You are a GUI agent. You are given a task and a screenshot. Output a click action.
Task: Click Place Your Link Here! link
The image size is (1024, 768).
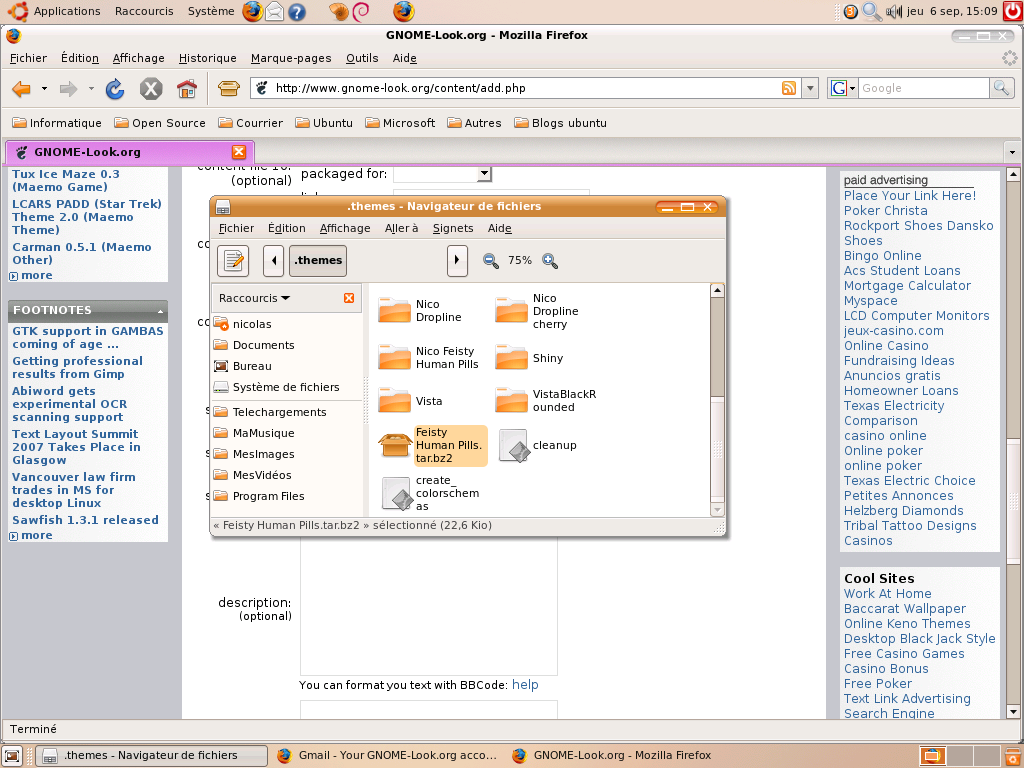910,195
